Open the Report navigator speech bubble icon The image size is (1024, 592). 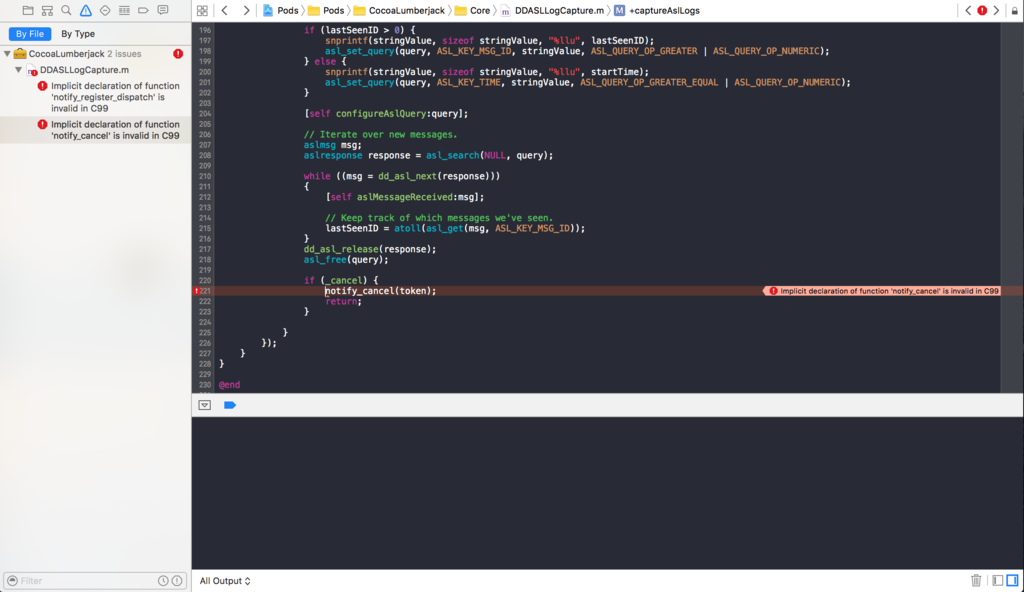click(x=163, y=10)
